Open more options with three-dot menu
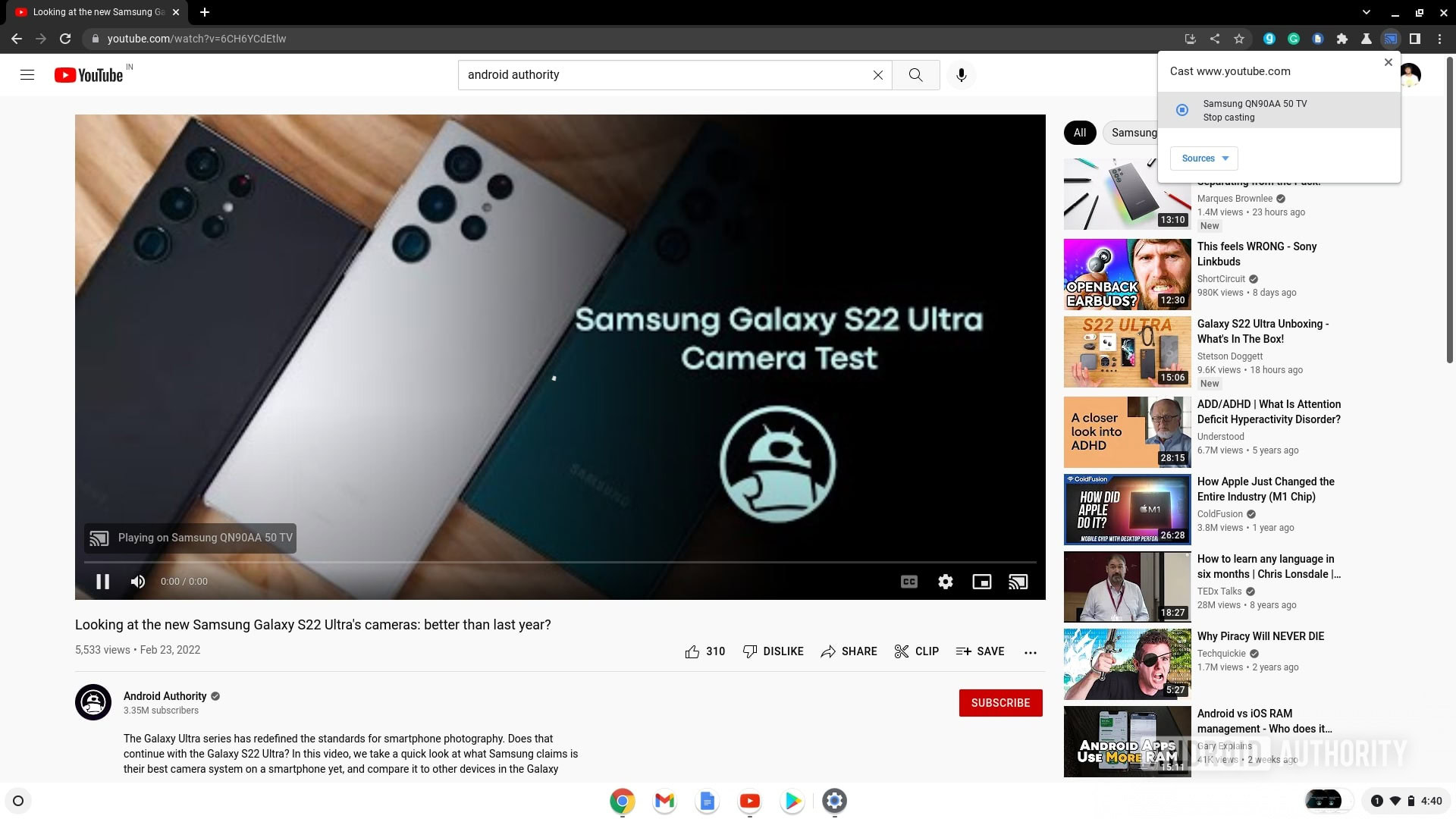 (x=1030, y=652)
